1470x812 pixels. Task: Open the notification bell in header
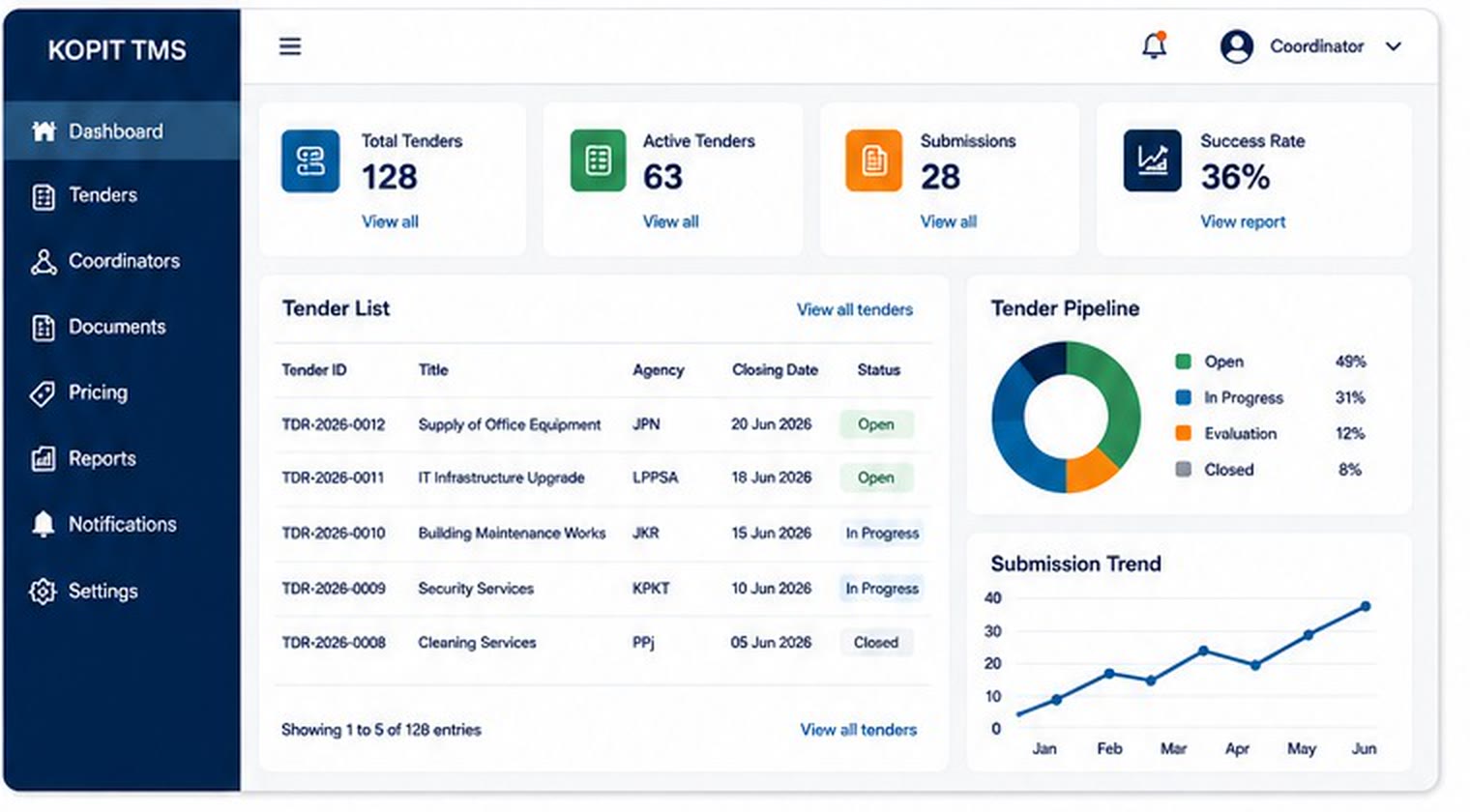[x=1154, y=45]
